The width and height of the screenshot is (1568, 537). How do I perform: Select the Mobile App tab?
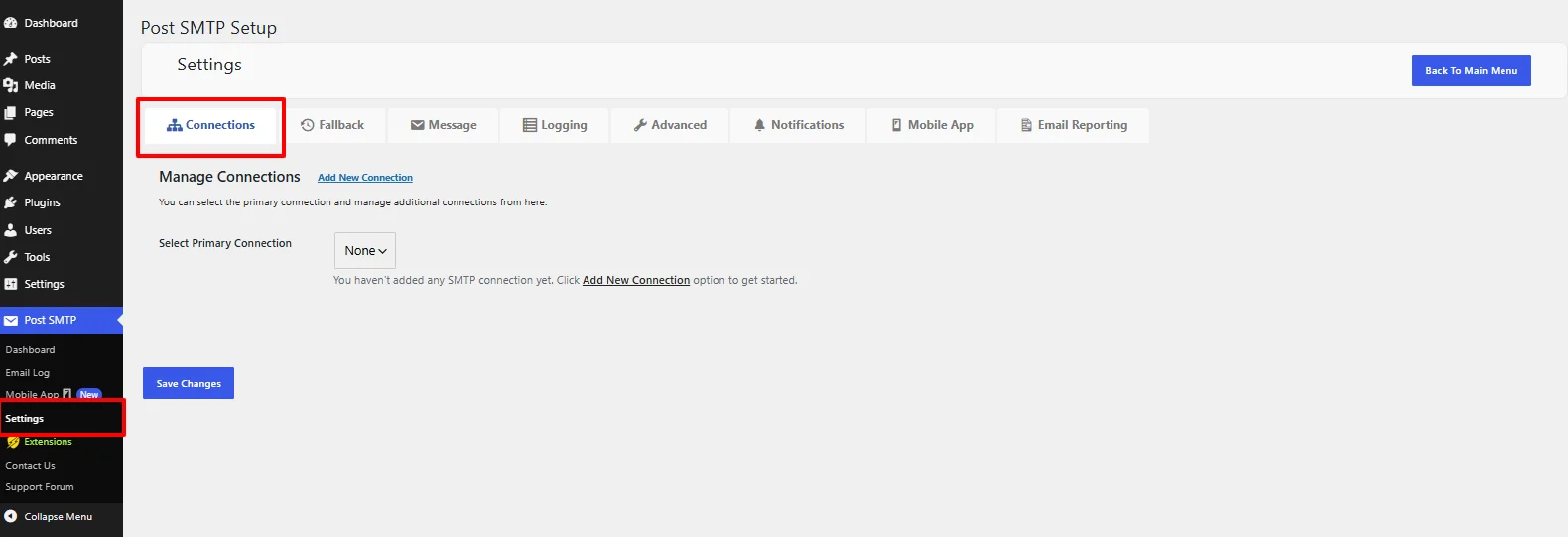932,125
